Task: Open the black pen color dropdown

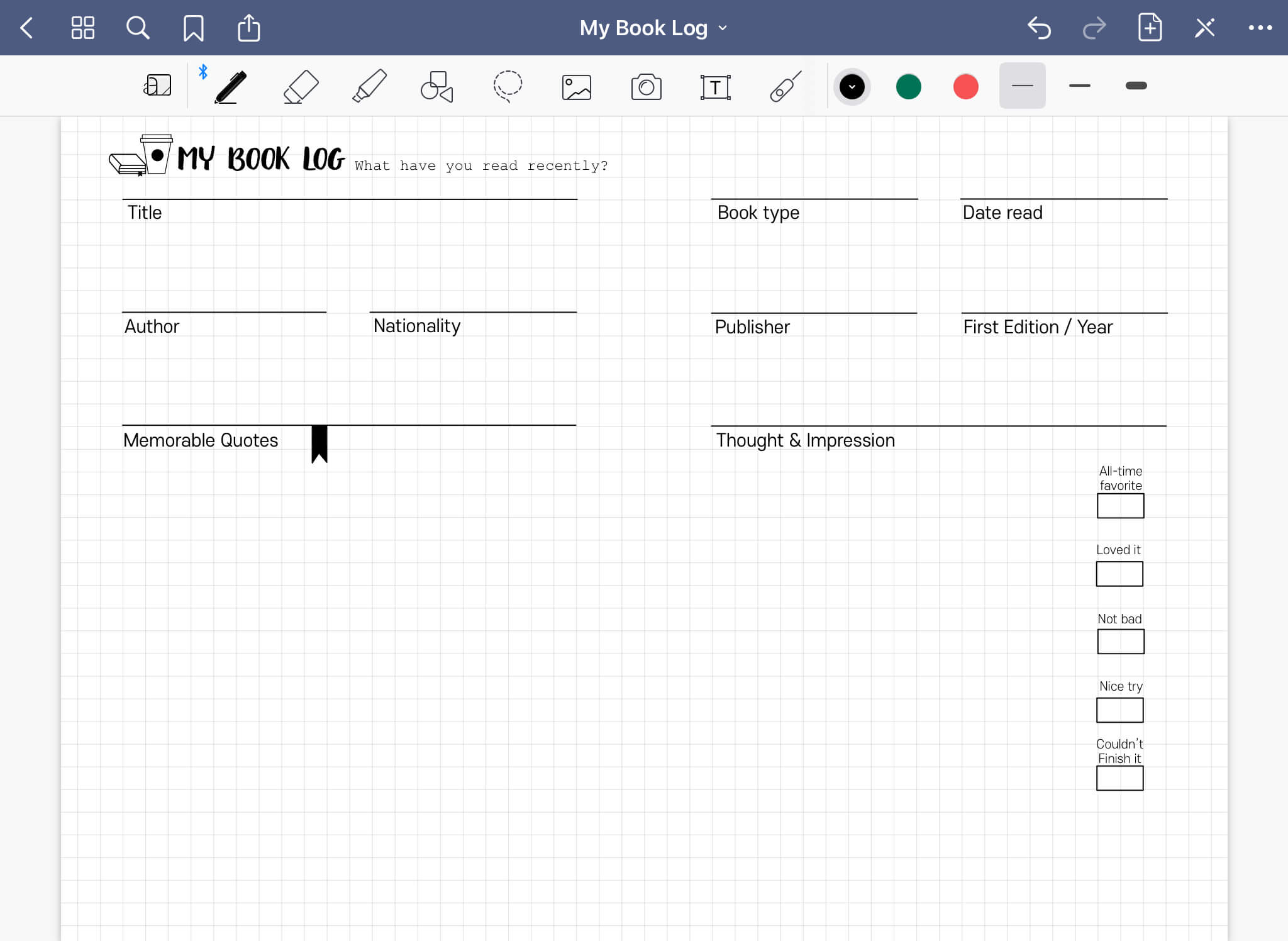Action: [852, 86]
